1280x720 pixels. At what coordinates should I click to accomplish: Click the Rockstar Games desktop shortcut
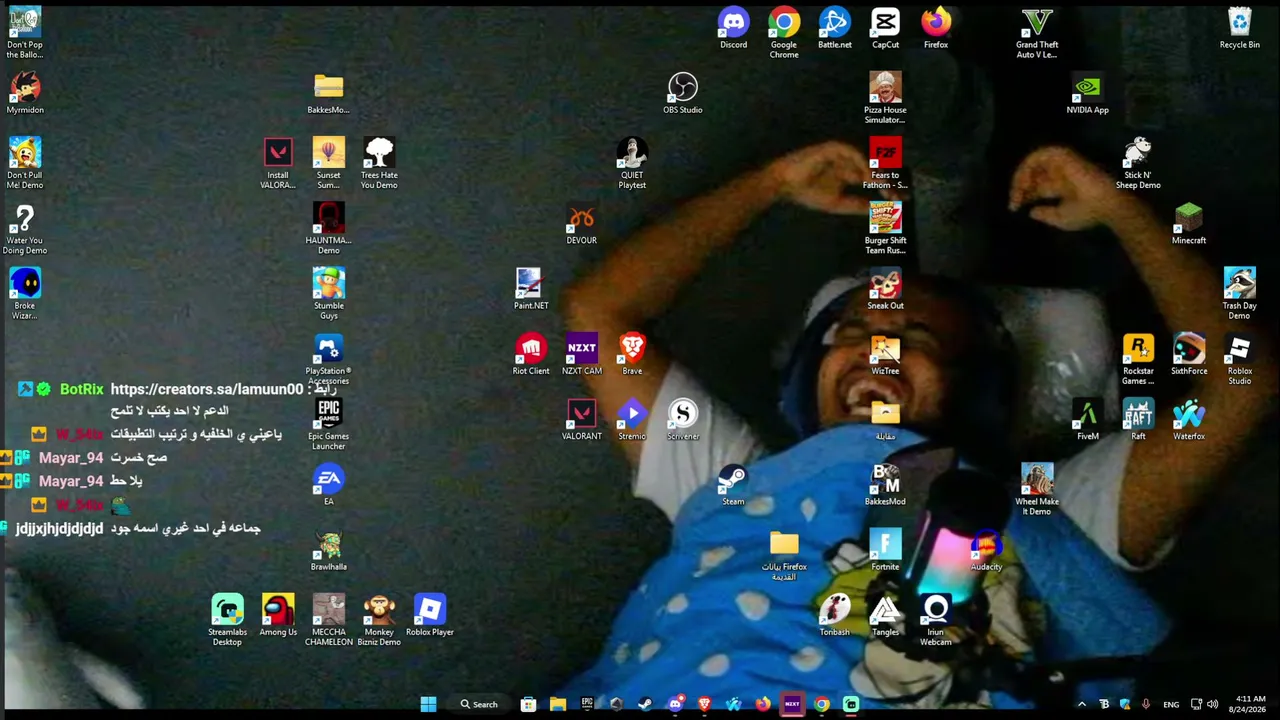(1138, 360)
